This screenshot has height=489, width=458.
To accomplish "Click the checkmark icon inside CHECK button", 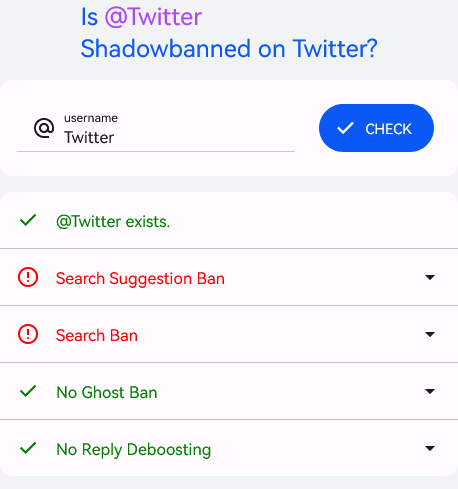I will (345, 128).
